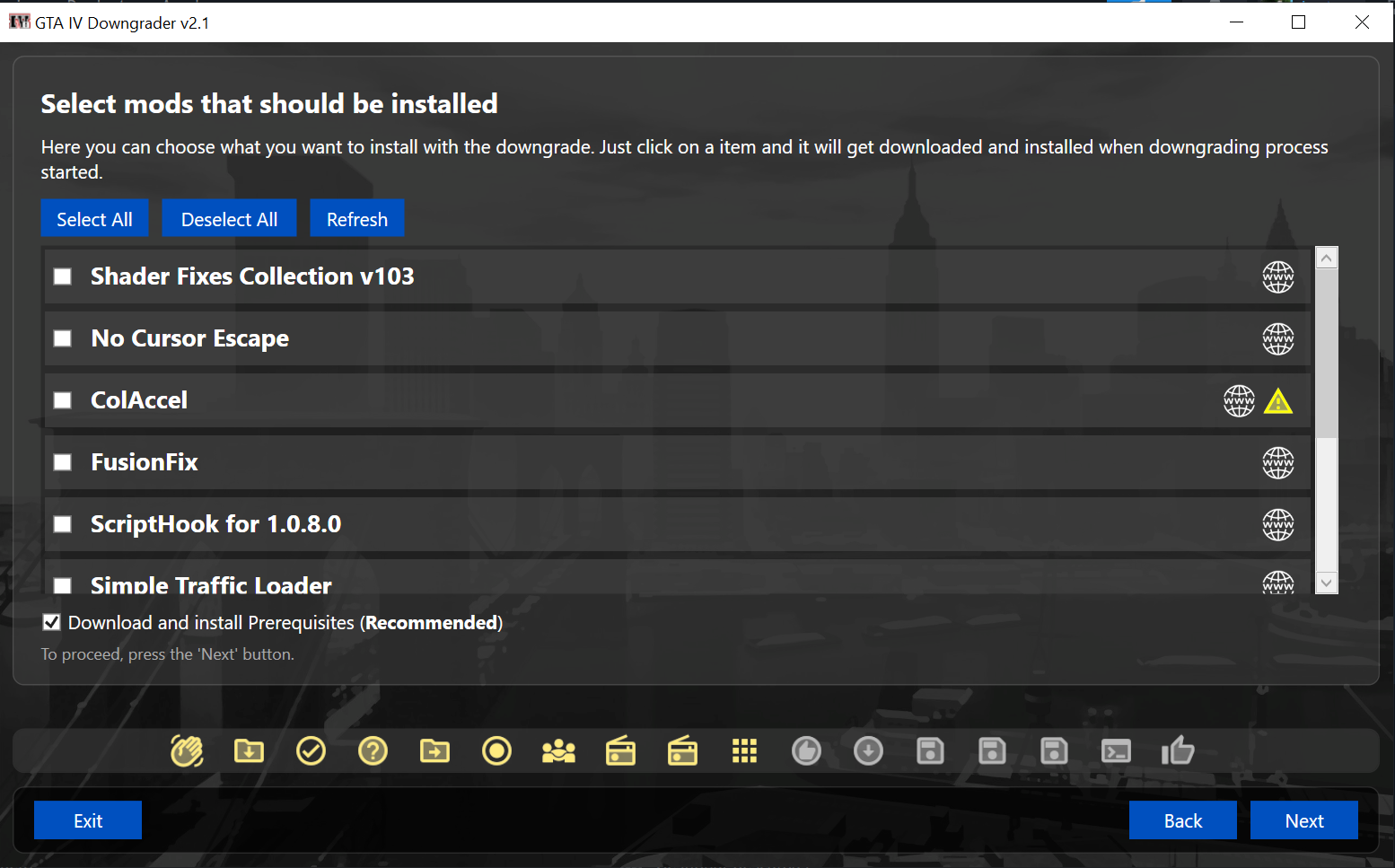1395x868 pixels.
Task: Check the Shader Fixes Collection v103 checkbox
Action: tap(63, 276)
